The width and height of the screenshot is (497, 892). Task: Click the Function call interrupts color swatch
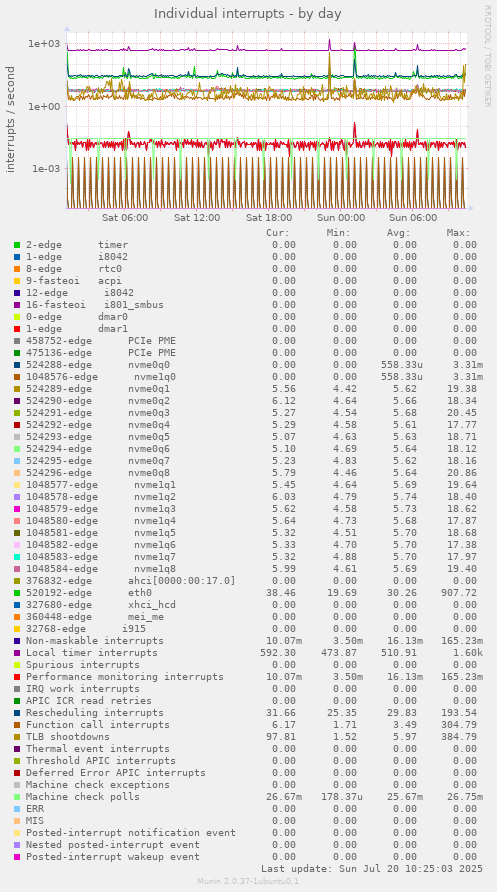point(17,725)
